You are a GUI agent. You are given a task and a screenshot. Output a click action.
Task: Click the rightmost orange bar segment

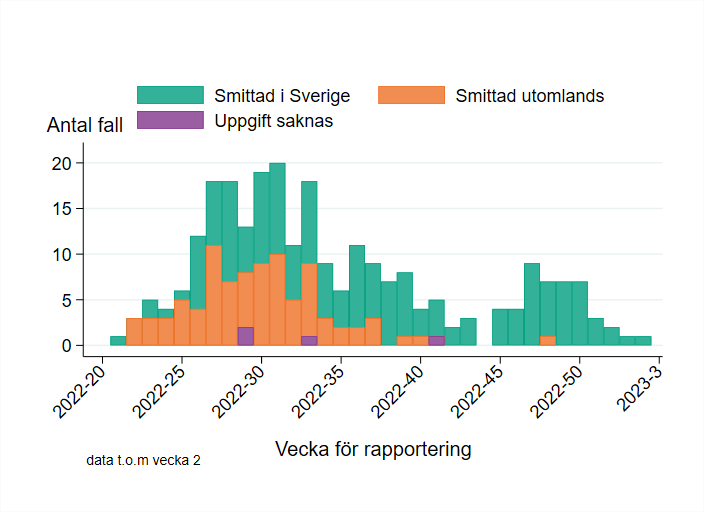point(548,341)
